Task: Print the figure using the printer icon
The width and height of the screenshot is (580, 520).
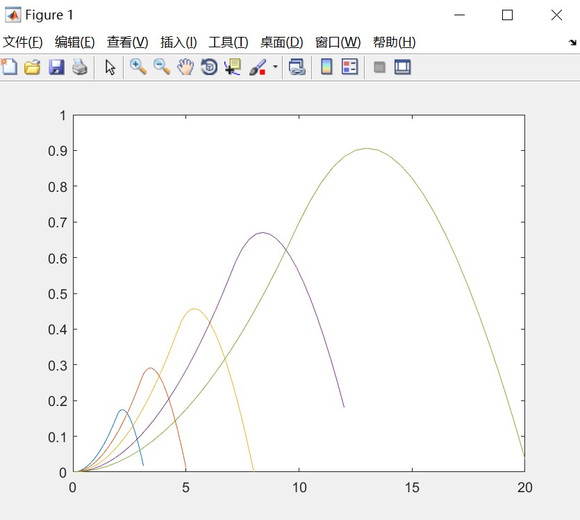Action: pos(80,67)
